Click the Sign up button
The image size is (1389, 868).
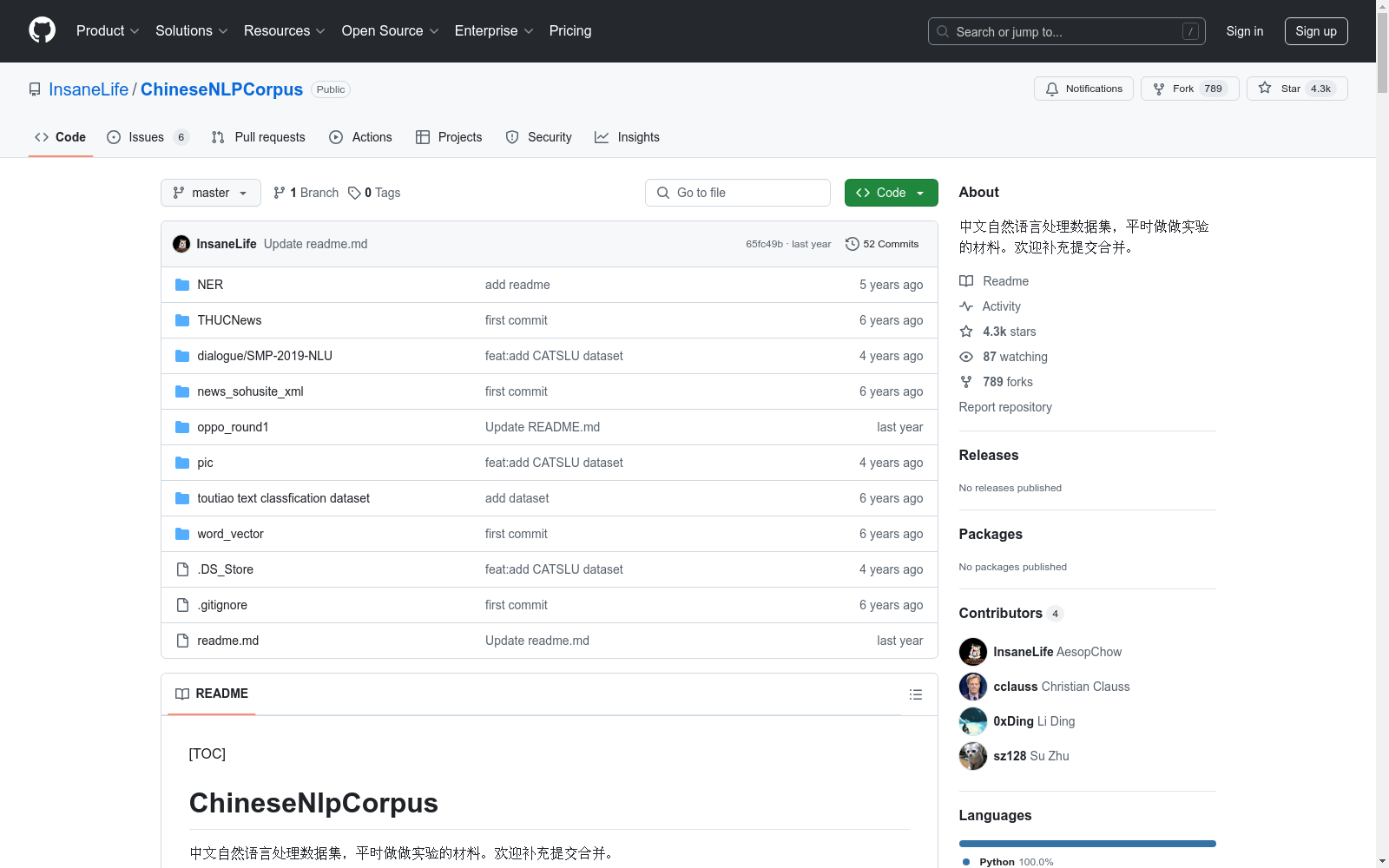point(1316,31)
